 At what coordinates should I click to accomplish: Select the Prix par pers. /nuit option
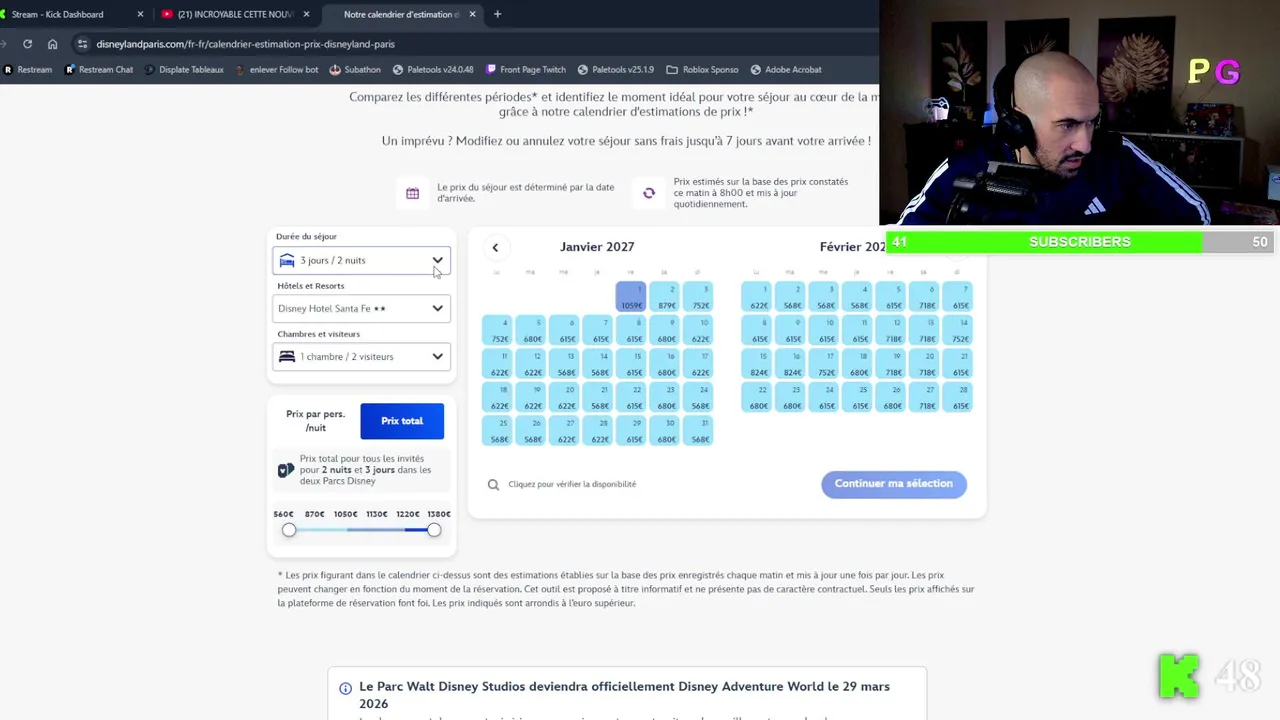(x=315, y=421)
